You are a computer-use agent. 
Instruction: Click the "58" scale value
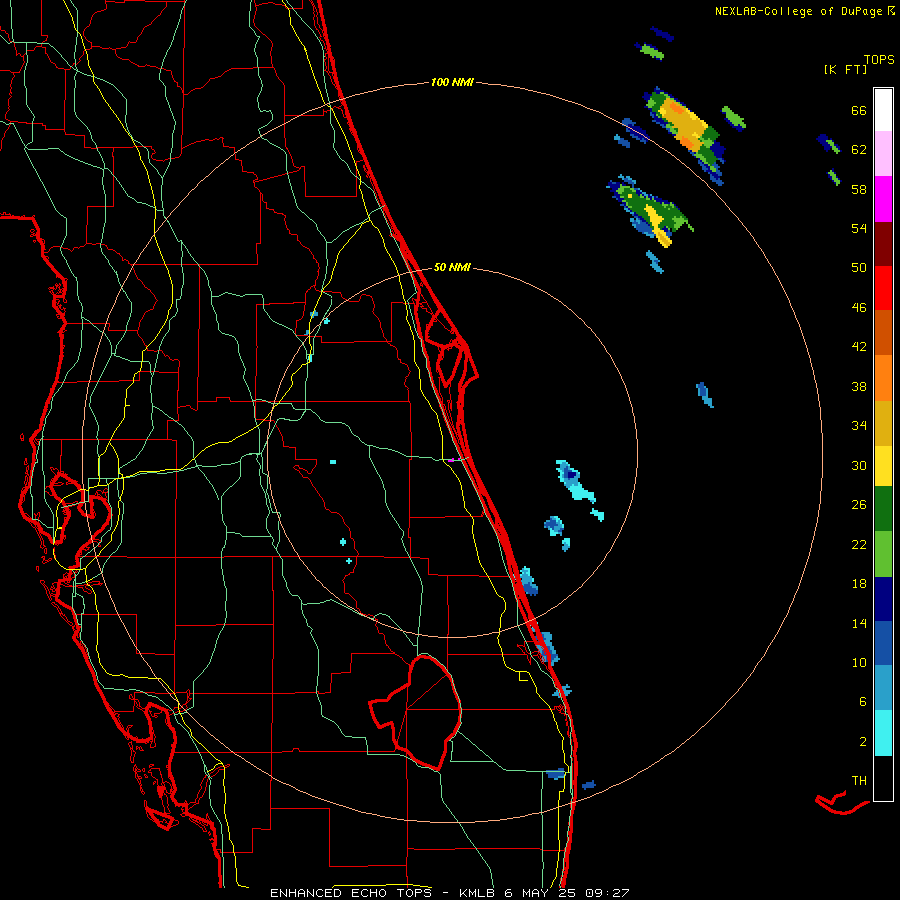click(859, 189)
